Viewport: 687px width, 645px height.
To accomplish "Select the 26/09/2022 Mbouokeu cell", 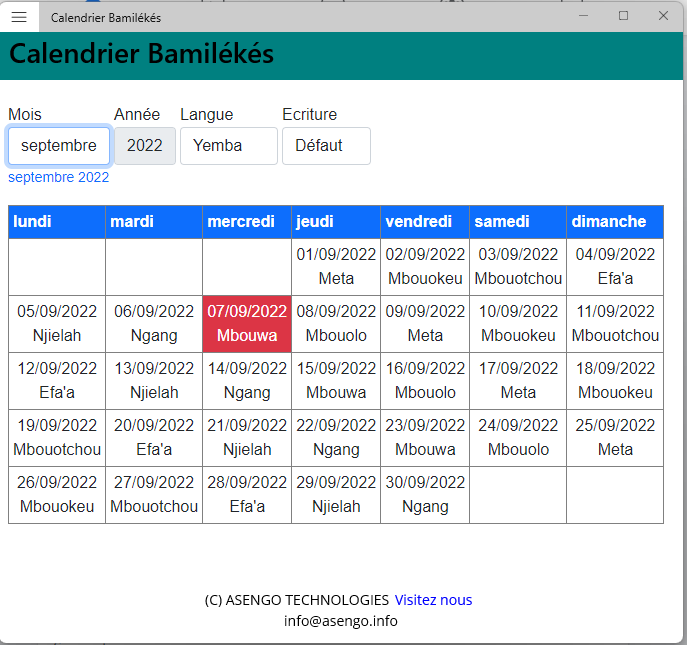I will point(57,495).
